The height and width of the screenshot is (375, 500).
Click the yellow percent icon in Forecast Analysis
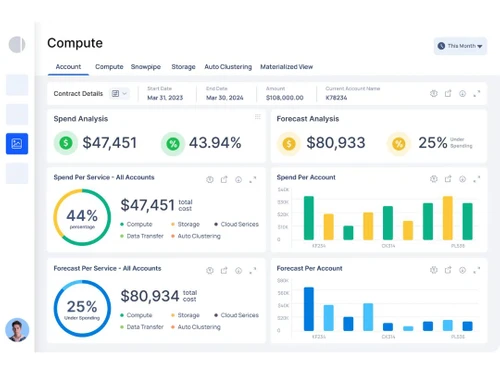coord(398,144)
